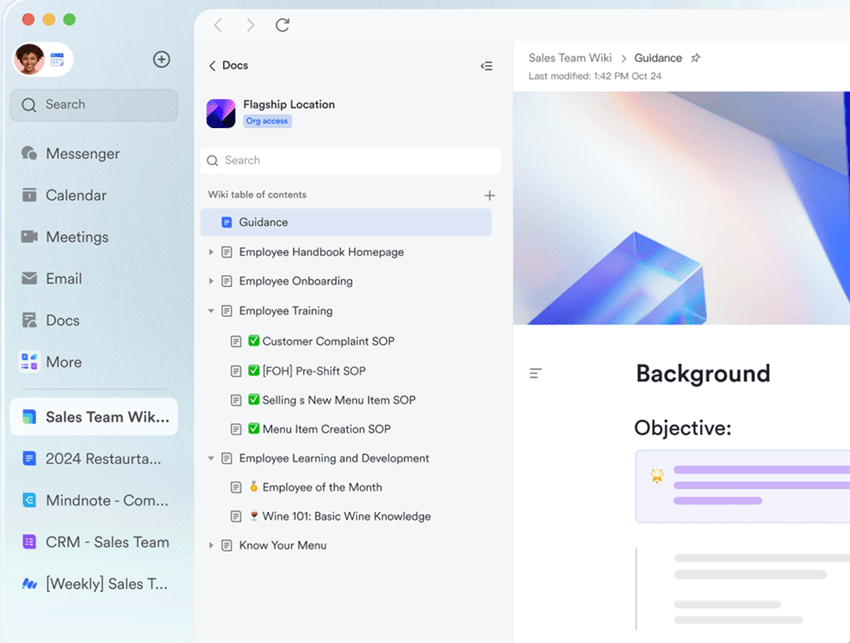Open the document outline icon beside Background
Screen dimensions: 850x643
(536, 374)
